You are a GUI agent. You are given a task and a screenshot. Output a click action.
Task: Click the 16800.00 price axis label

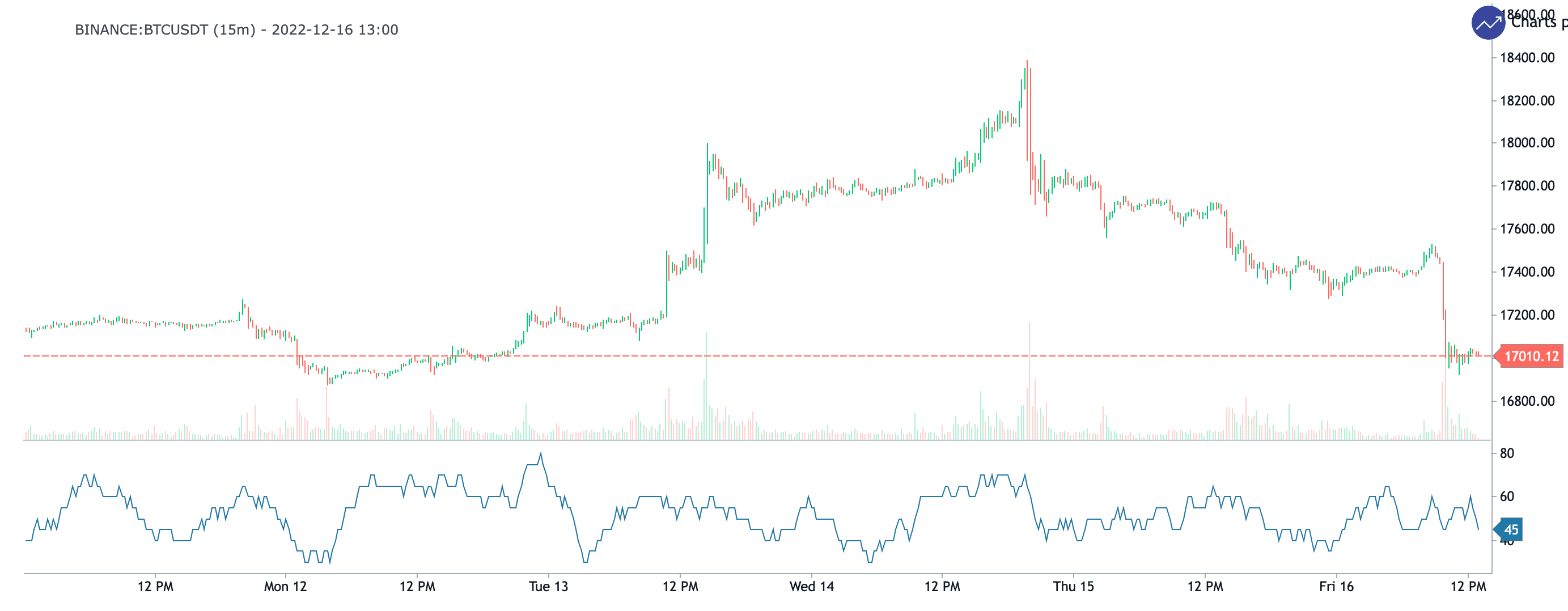tap(1527, 401)
